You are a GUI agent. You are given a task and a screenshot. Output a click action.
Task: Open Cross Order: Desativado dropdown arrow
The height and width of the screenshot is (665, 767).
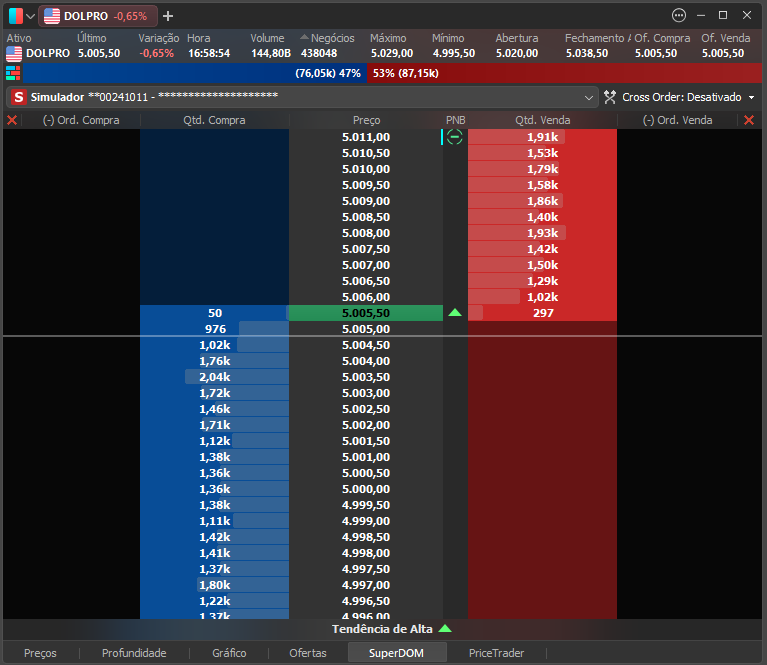pos(751,97)
